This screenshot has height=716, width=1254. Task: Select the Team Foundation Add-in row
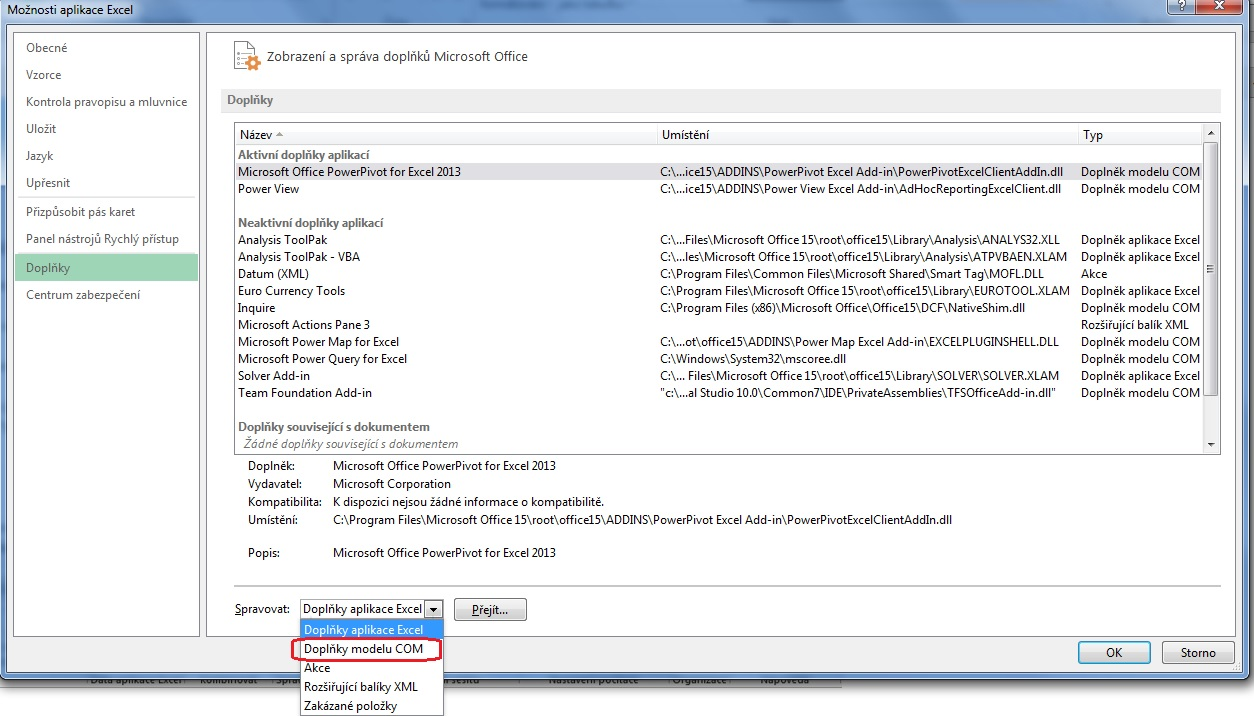pyautogui.click(x=719, y=393)
